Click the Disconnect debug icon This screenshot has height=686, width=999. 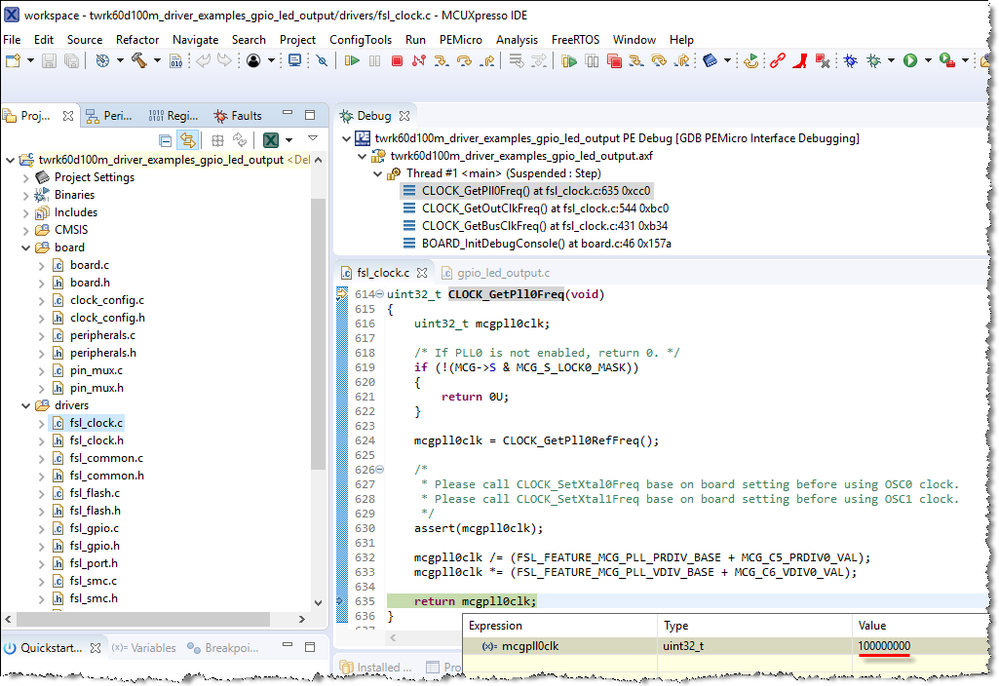click(x=419, y=61)
